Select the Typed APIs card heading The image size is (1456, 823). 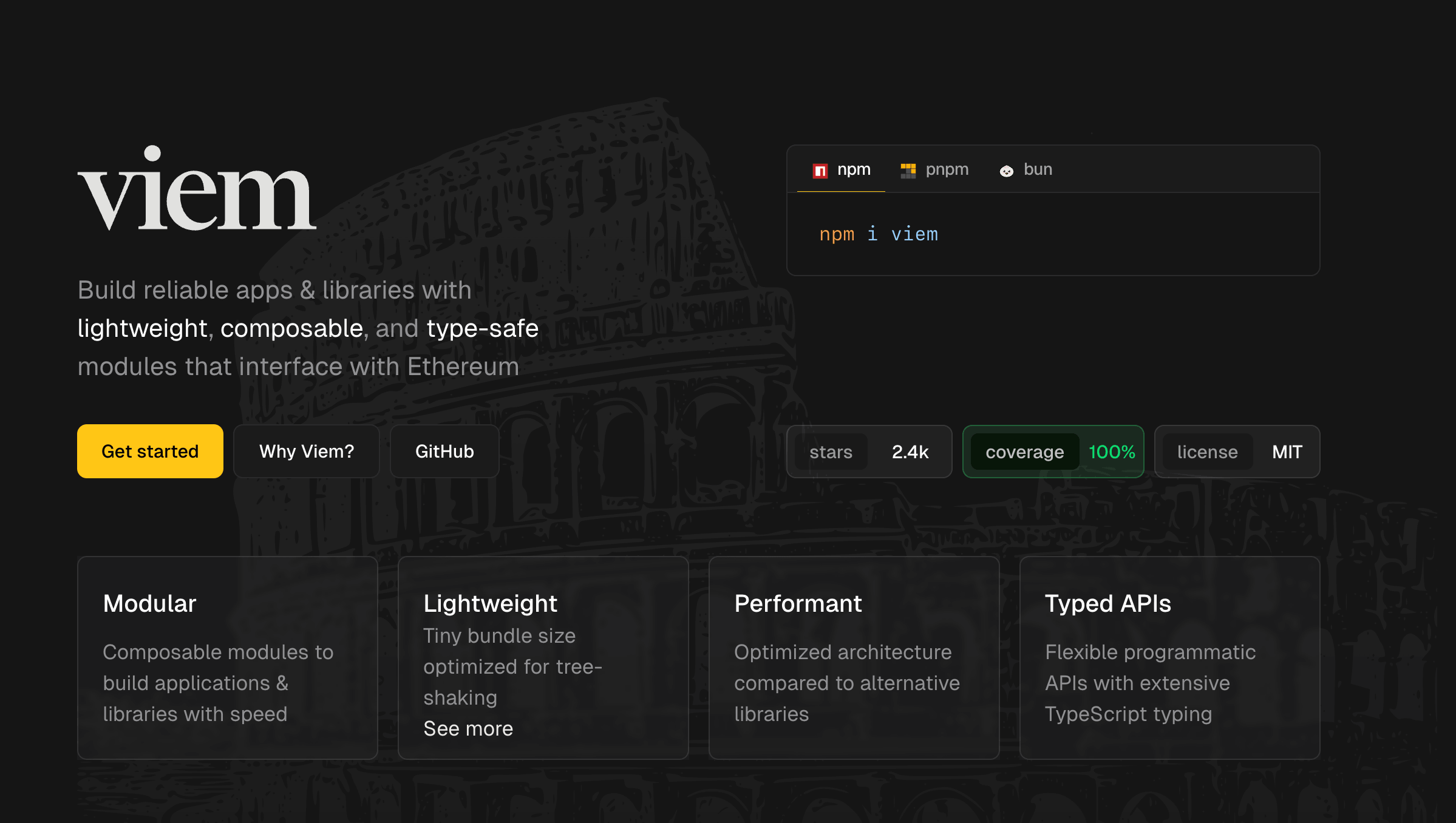pyautogui.click(x=1108, y=603)
